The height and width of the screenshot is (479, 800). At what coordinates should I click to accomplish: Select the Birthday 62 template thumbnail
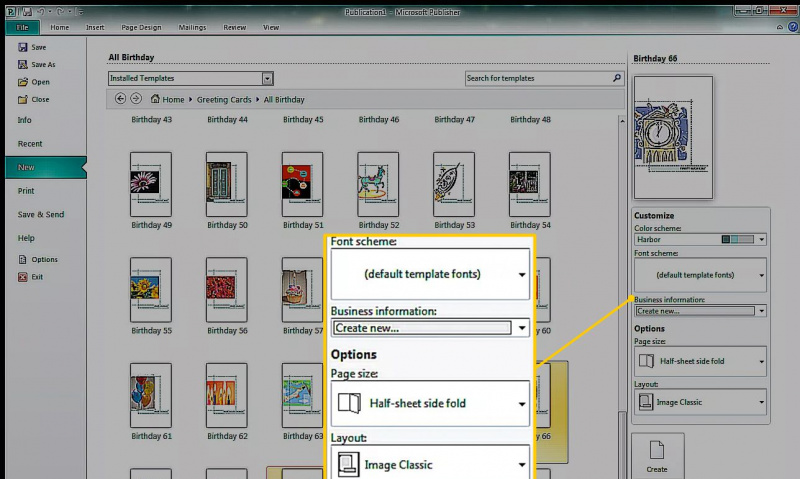(227, 395)
